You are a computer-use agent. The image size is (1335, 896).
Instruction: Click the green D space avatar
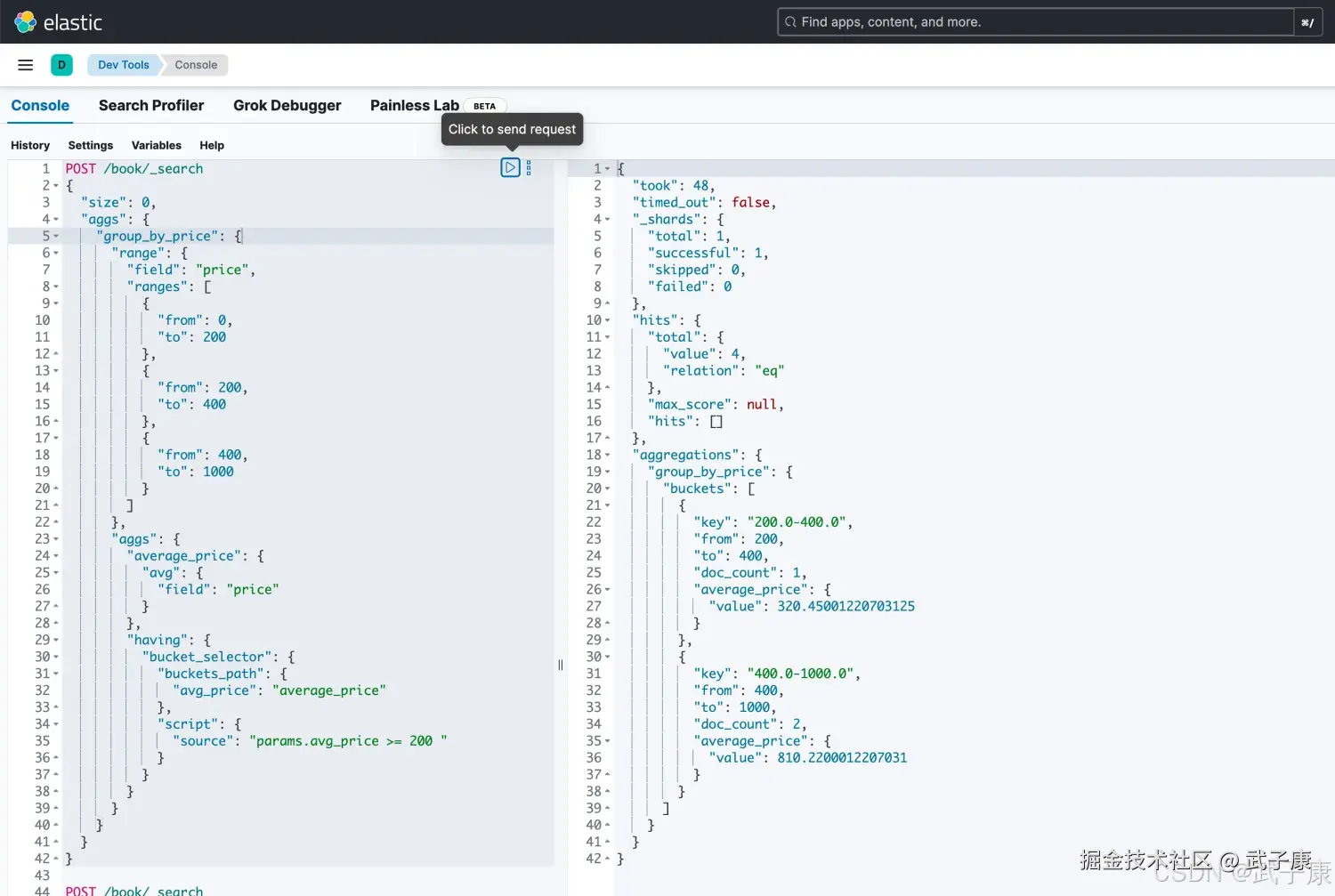61,65
